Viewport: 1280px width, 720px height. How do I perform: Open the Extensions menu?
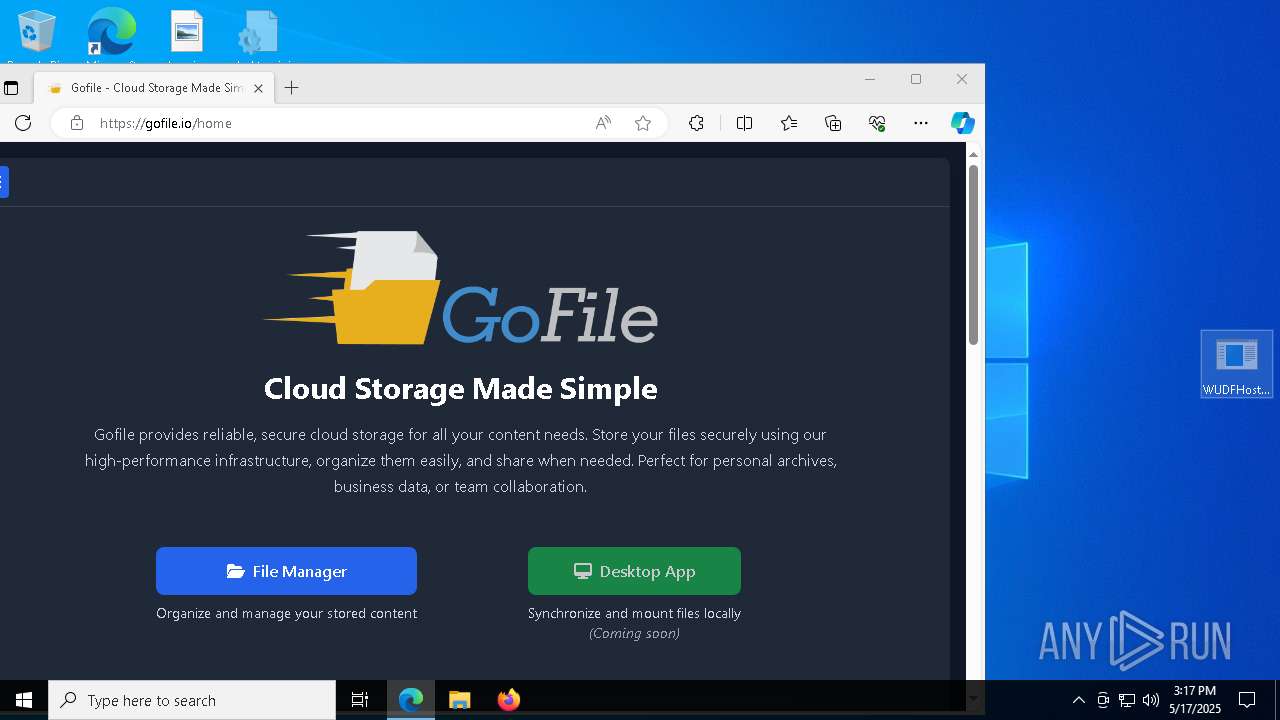tap(696, 123)
